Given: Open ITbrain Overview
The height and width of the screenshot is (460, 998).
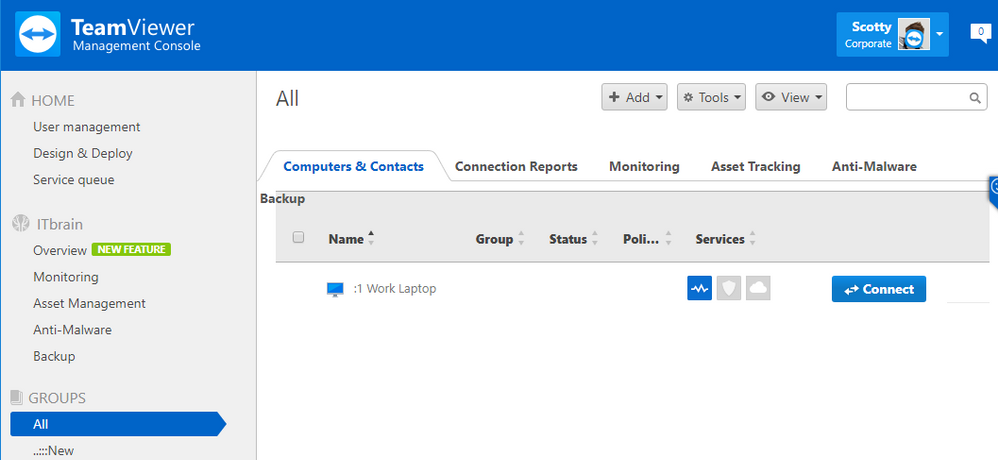Looking at the screenshot, I should tap(60, 250).
